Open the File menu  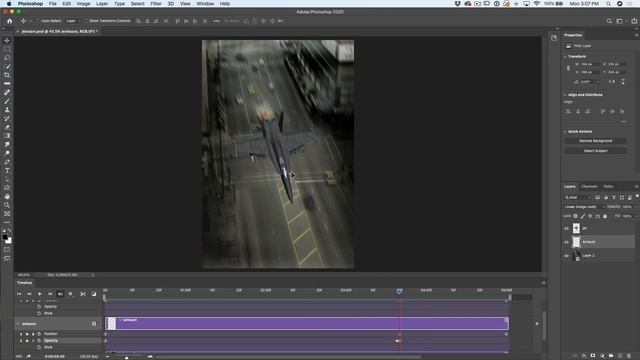[53, 4]
